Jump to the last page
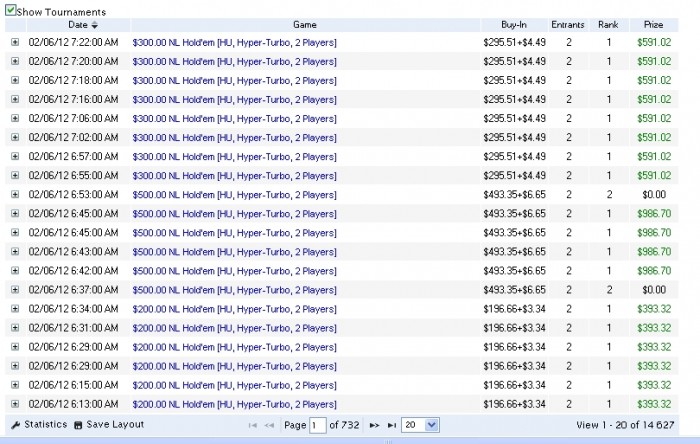The height and width of the screenshot is (444, 700). click(392, 425)
